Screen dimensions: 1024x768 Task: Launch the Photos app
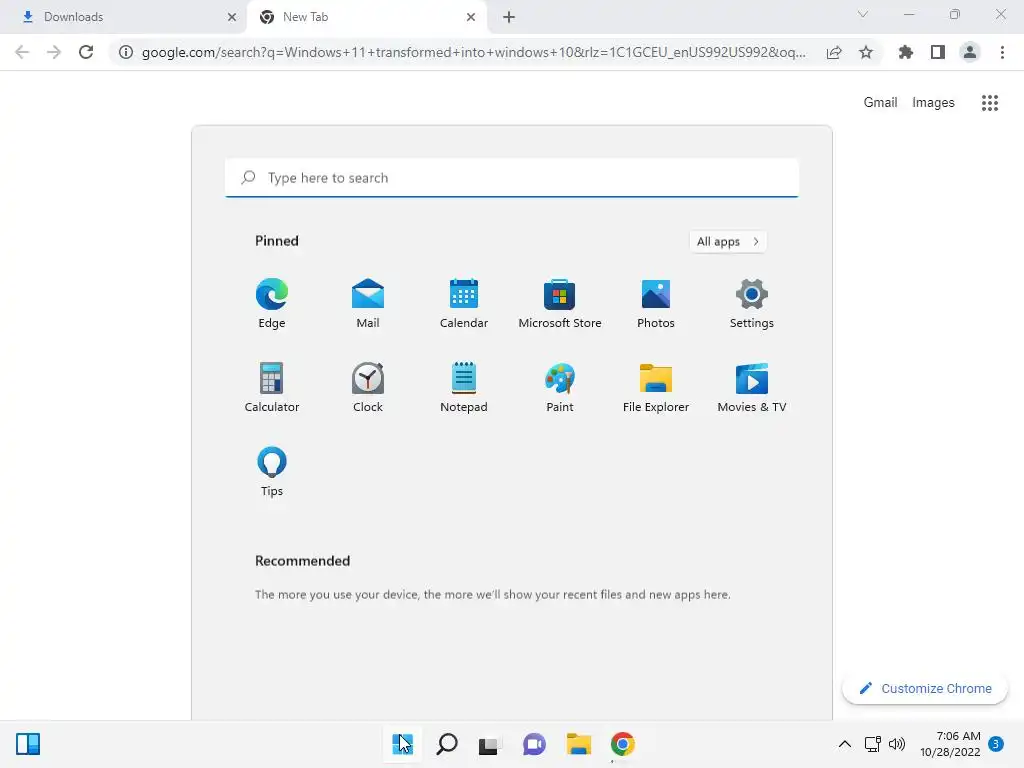[x=656, y=304]
